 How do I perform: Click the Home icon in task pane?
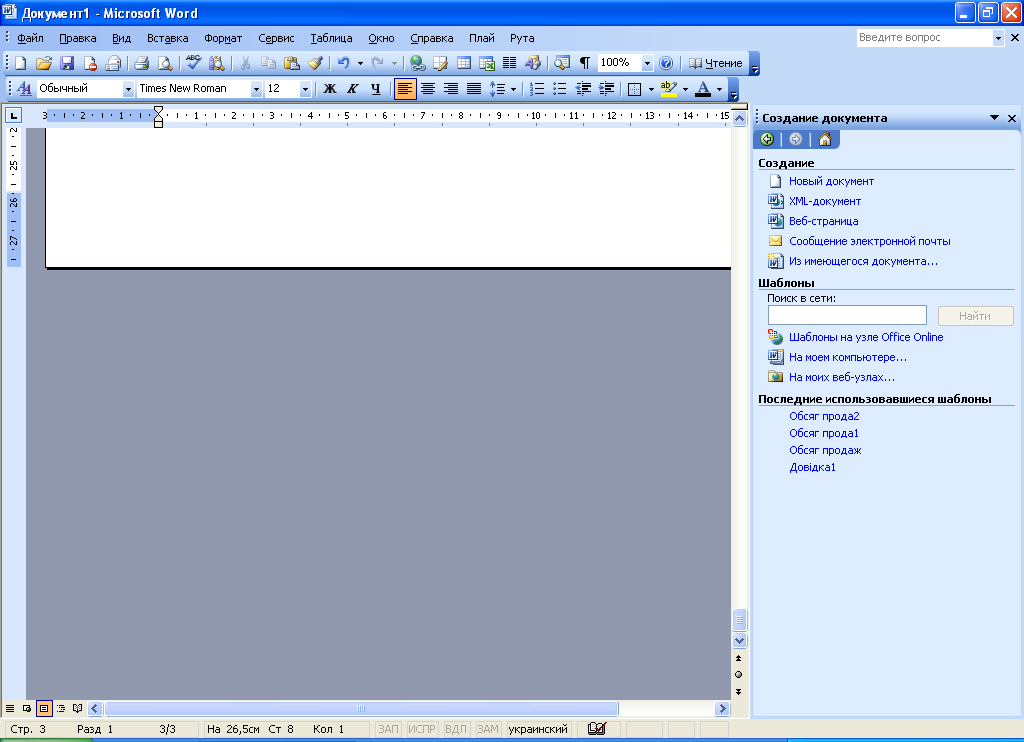coord(825,139)
